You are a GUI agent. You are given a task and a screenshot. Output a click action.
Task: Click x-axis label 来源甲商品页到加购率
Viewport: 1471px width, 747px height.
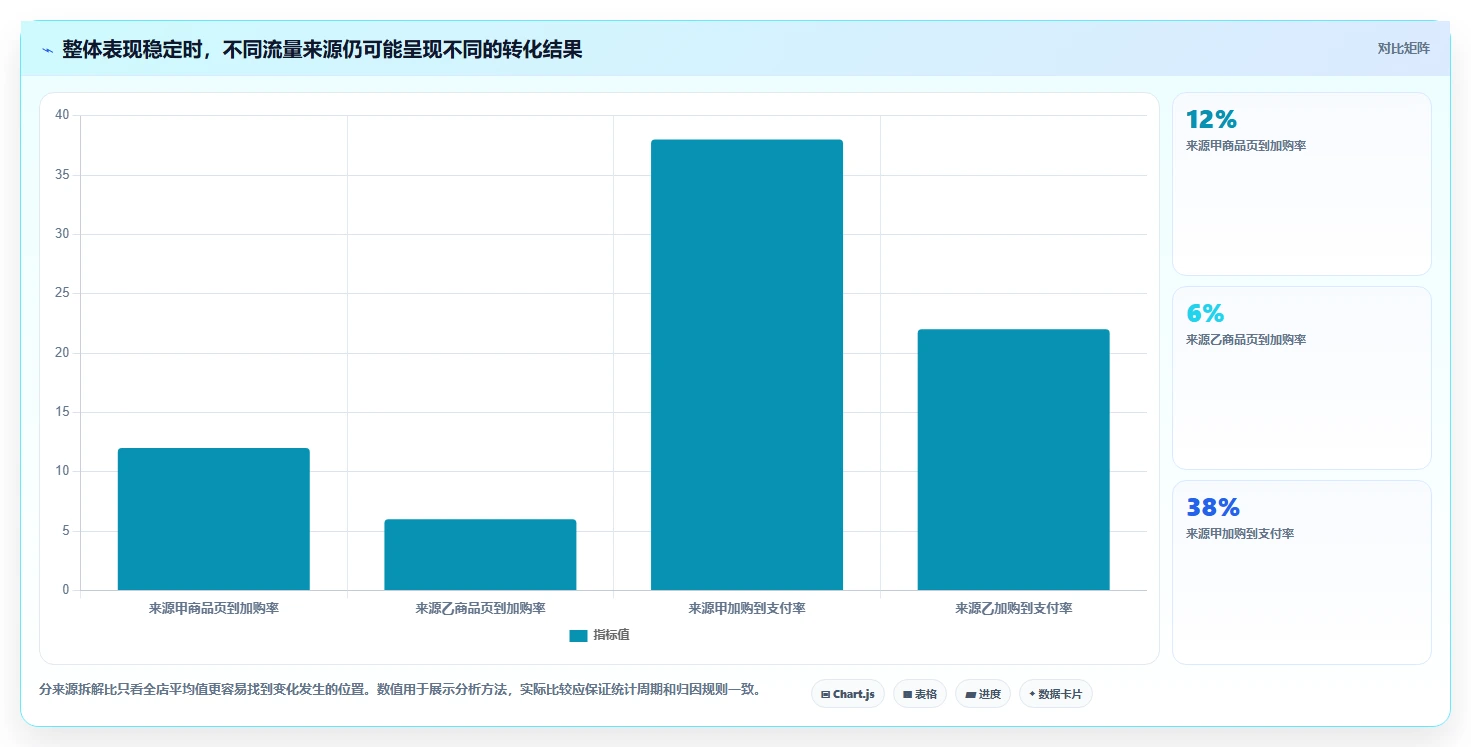click(x=214, y=608)
